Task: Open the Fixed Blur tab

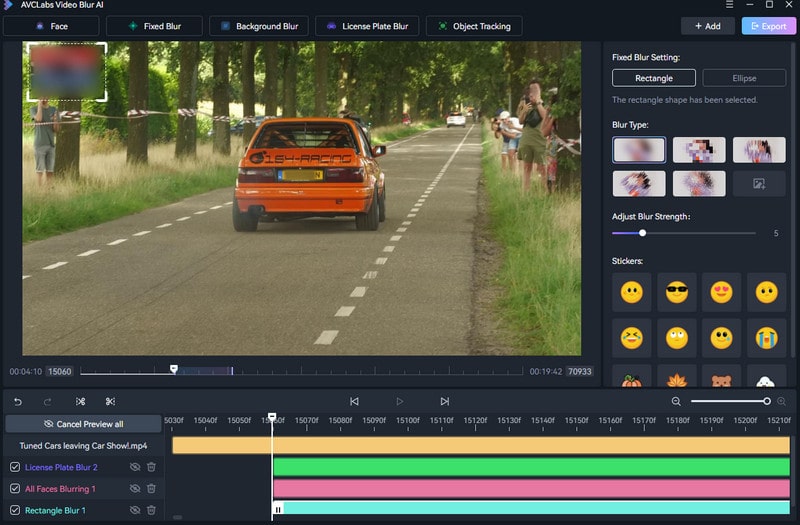Action: [154, 26]
